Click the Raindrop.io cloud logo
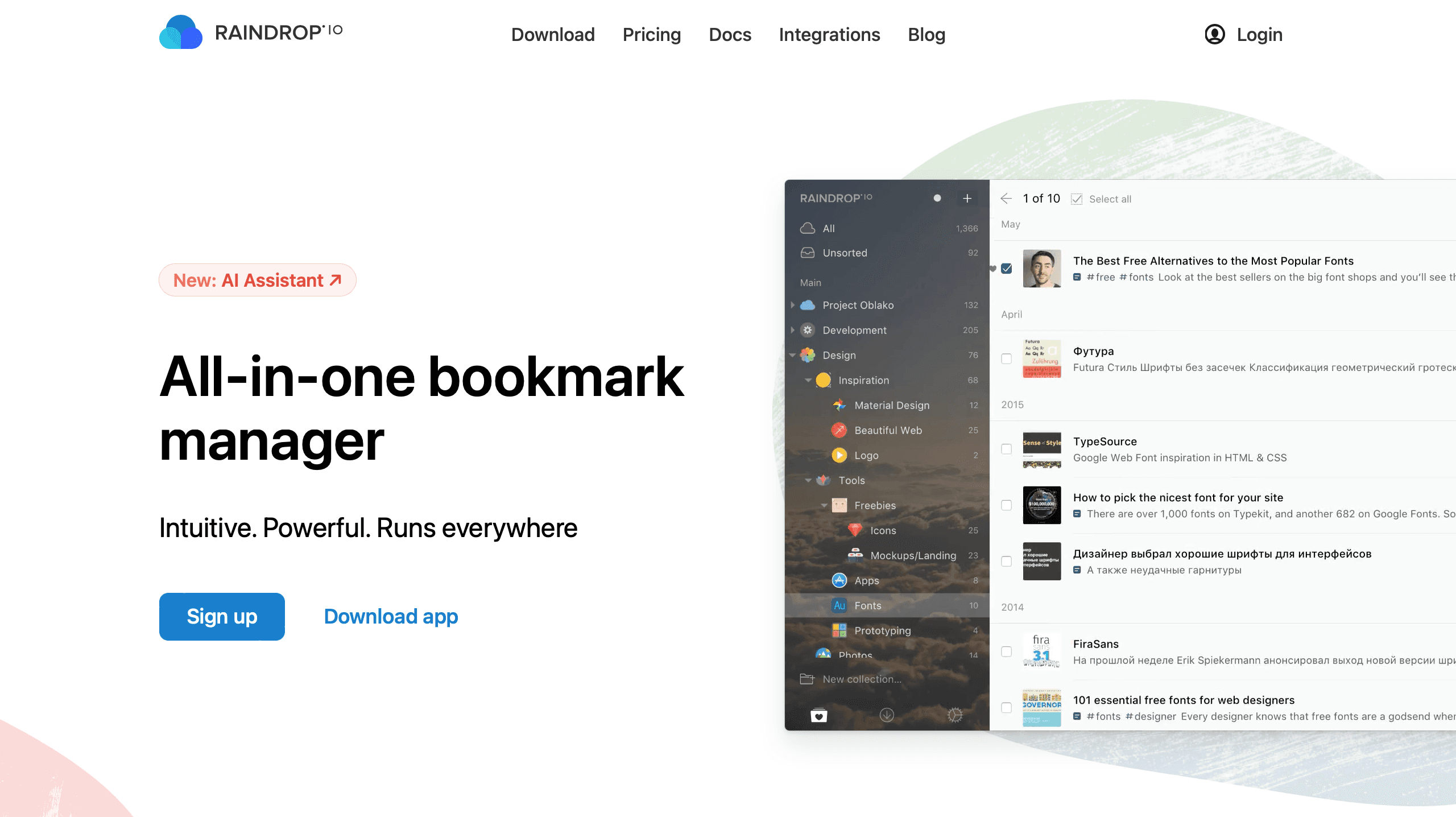Image resolution: width=1456 pixels, height=817 pixels. (x=180, y=32)
